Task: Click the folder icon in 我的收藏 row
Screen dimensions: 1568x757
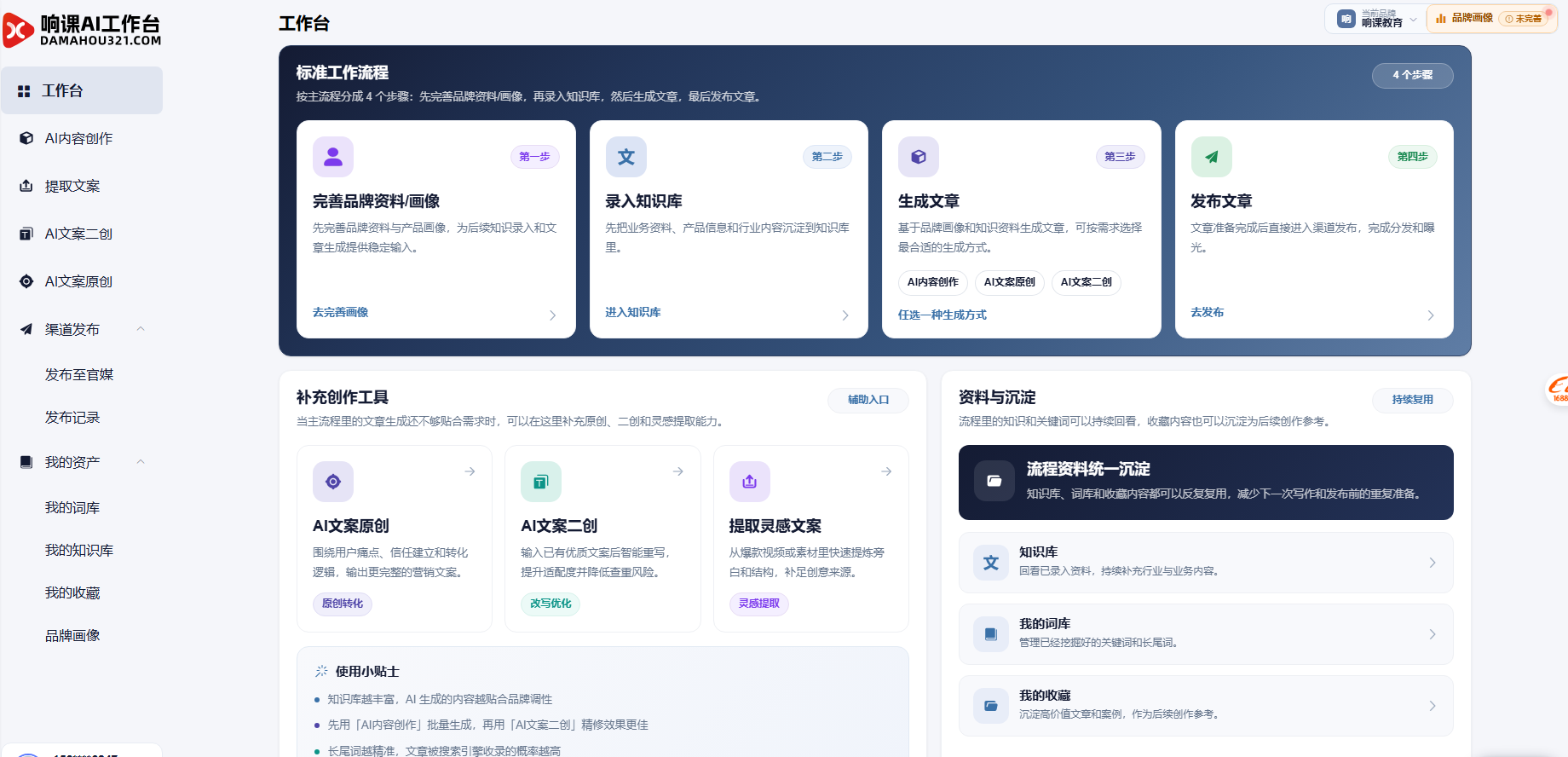Action: pos(991,706)
